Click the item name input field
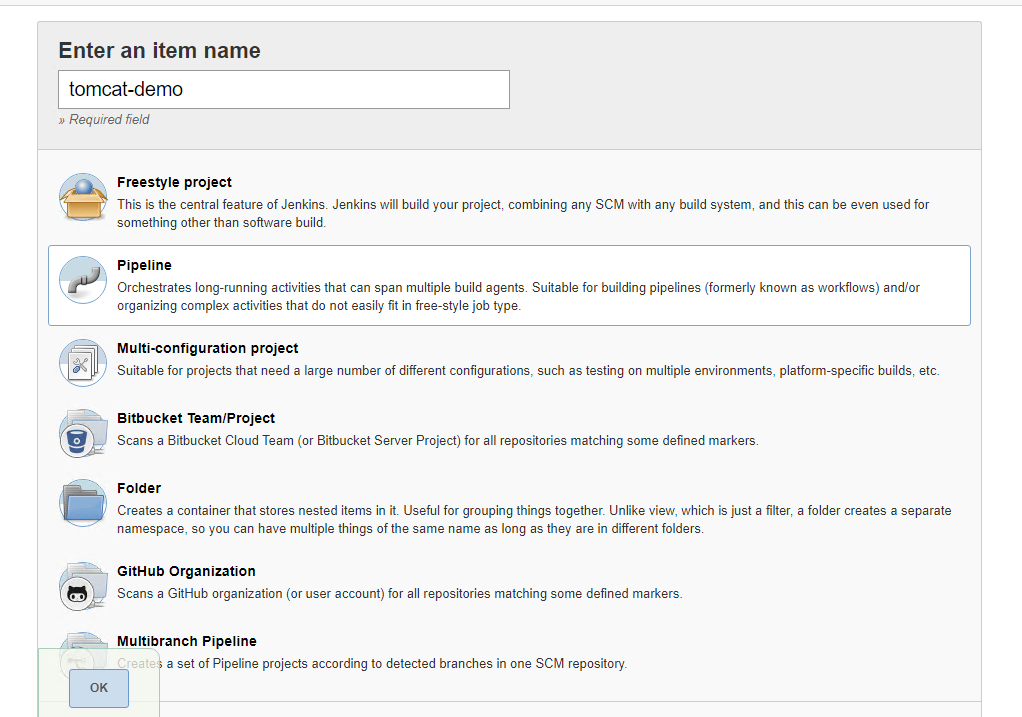Viewport: 1022px width, 717px height. pos(284,89)
